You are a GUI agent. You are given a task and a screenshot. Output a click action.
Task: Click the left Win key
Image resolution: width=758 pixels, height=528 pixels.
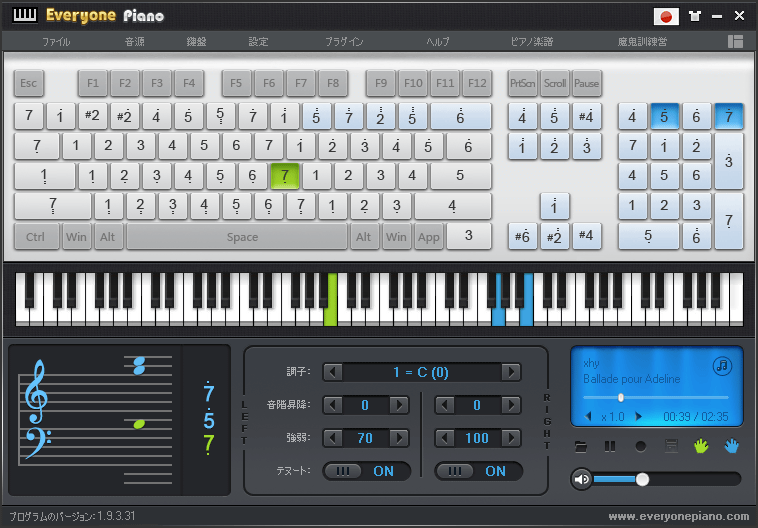point(76,236)
